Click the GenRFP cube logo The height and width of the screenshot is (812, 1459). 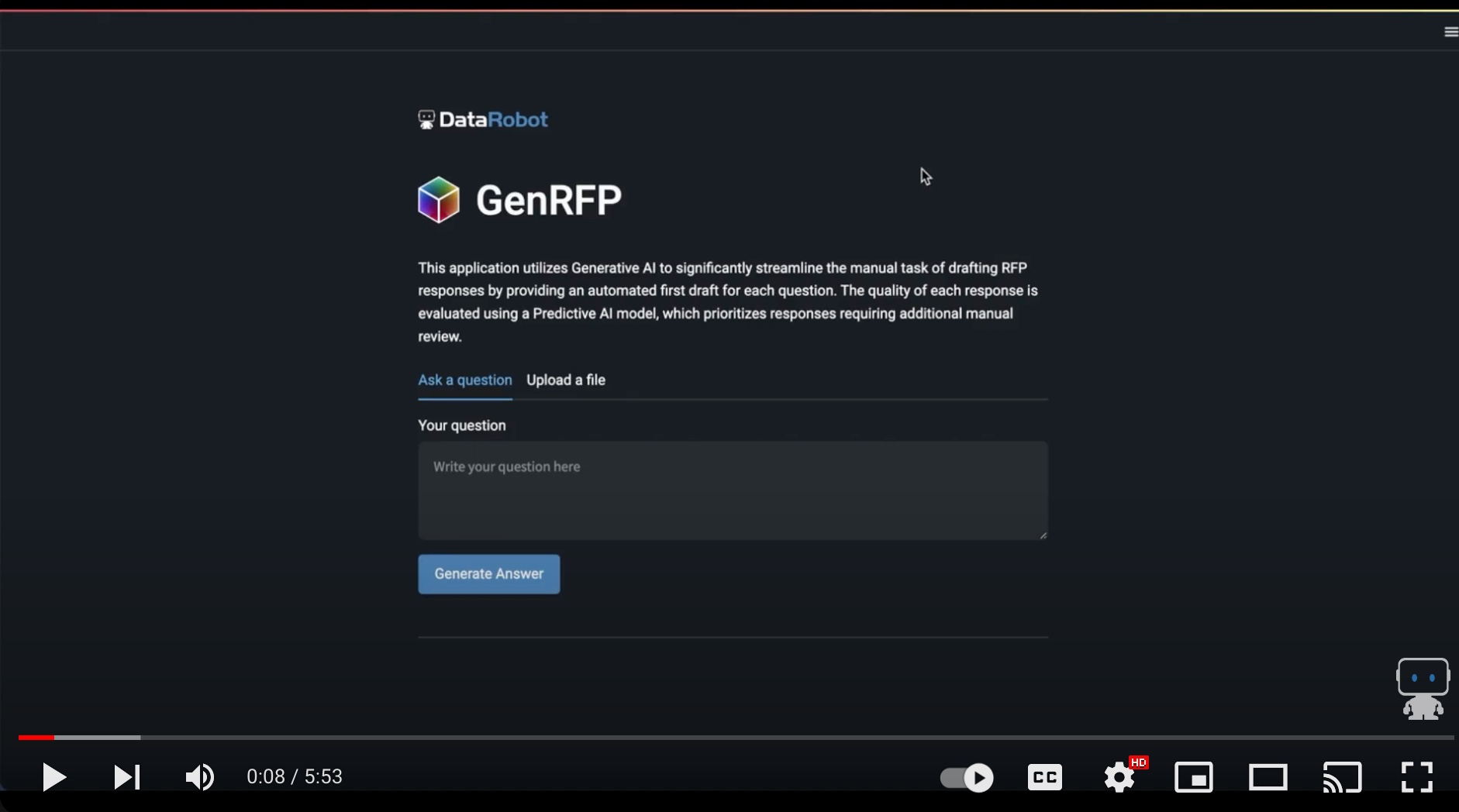pyautogui.click(x=439, y=200)
